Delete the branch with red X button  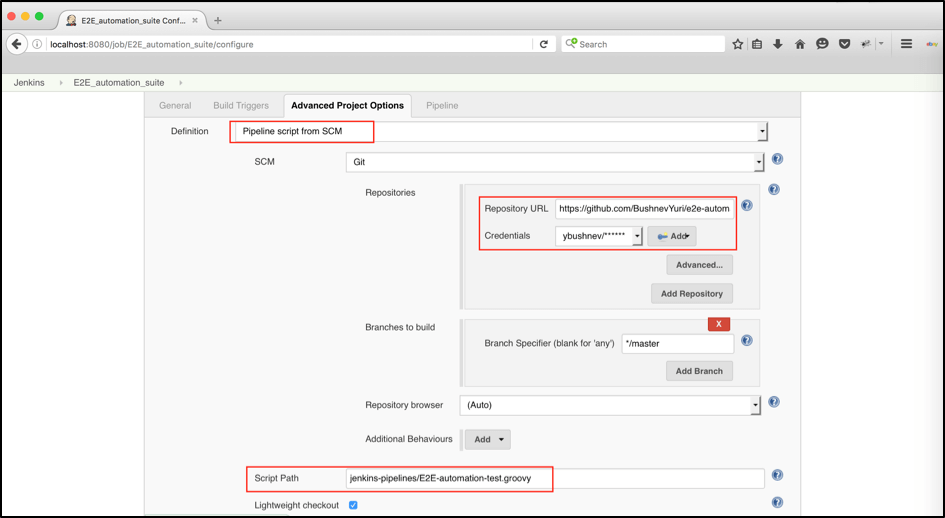tap(718, 324)
